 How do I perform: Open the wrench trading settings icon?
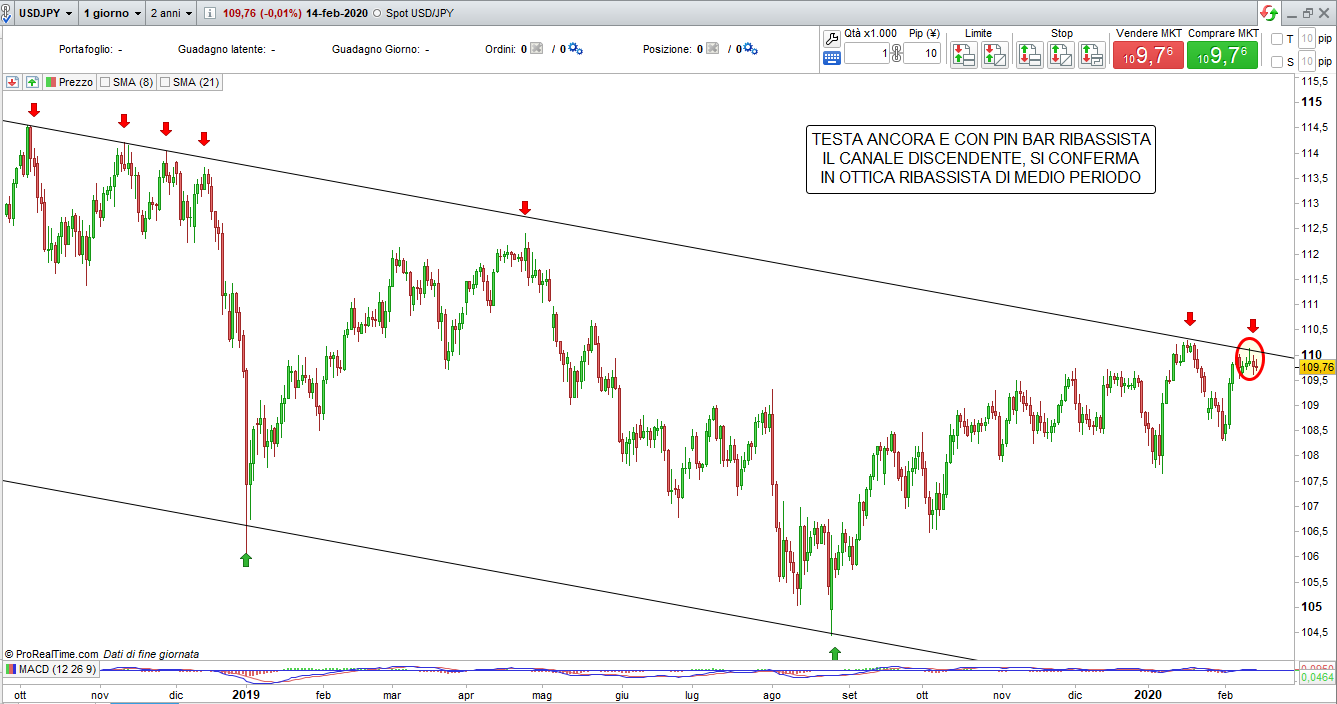tap(831, 38)
